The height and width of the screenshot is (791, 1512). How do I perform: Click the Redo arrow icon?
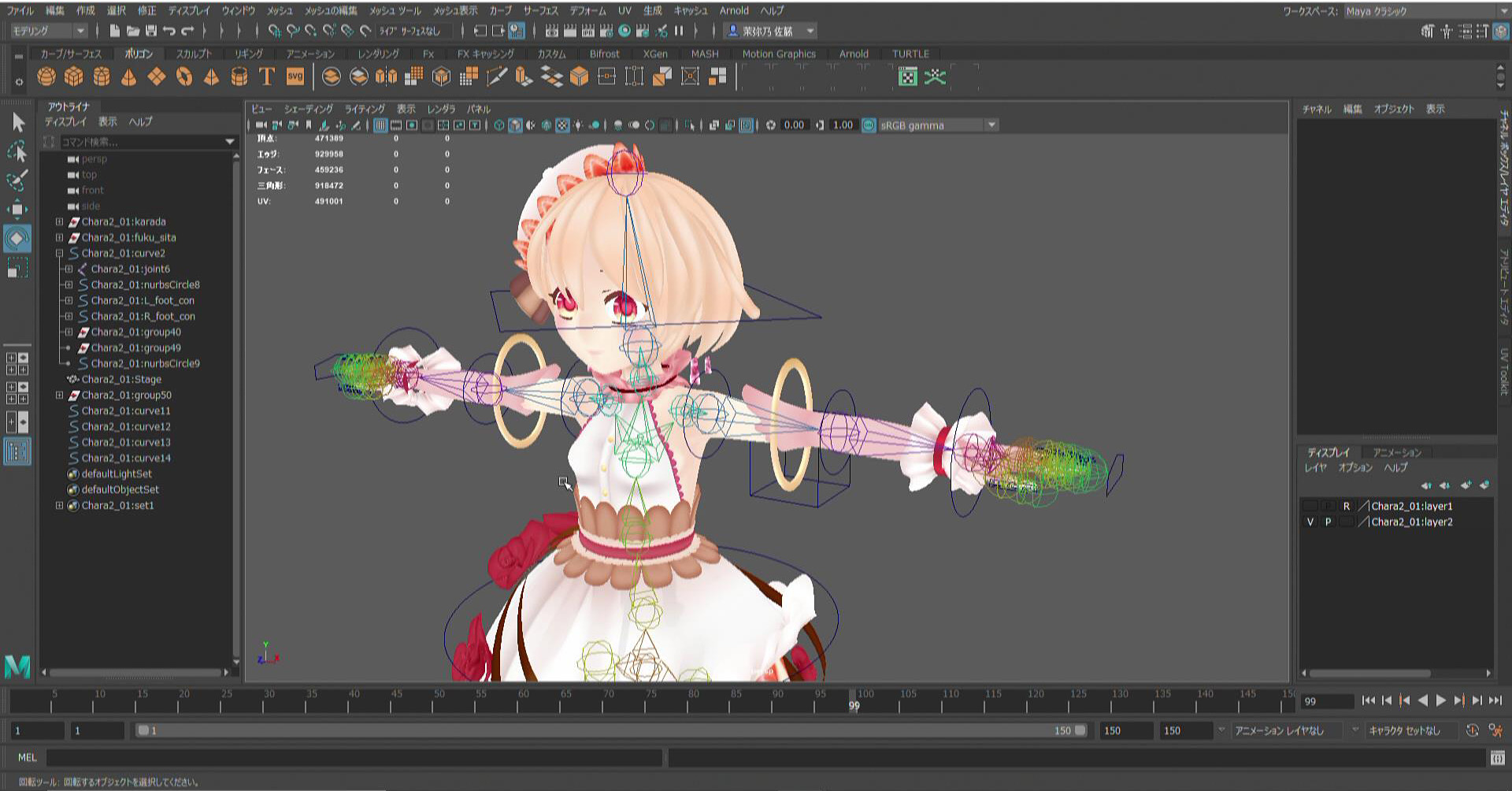[187, 32]
